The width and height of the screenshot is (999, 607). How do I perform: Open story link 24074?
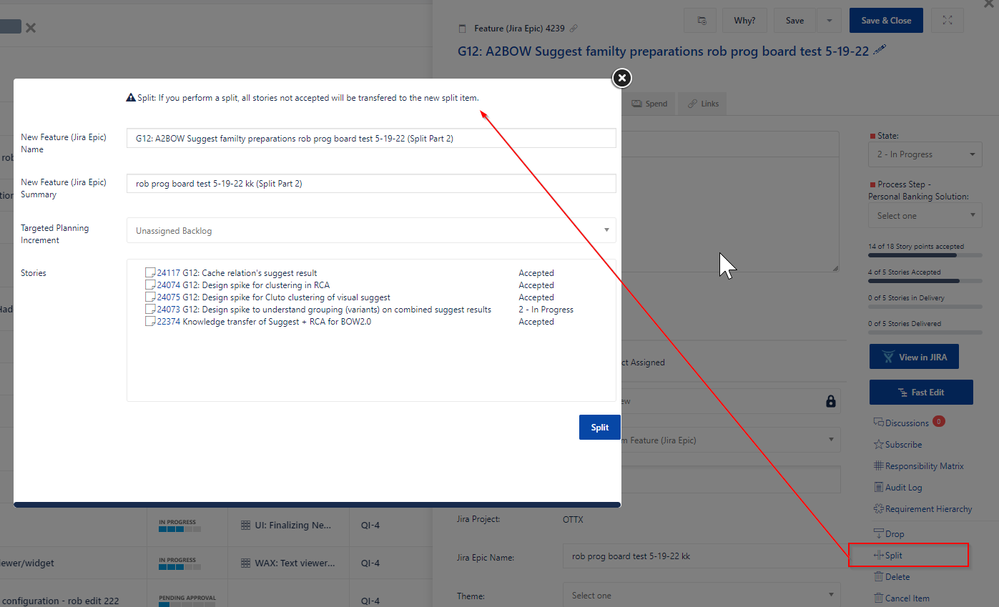coord(169,285)
